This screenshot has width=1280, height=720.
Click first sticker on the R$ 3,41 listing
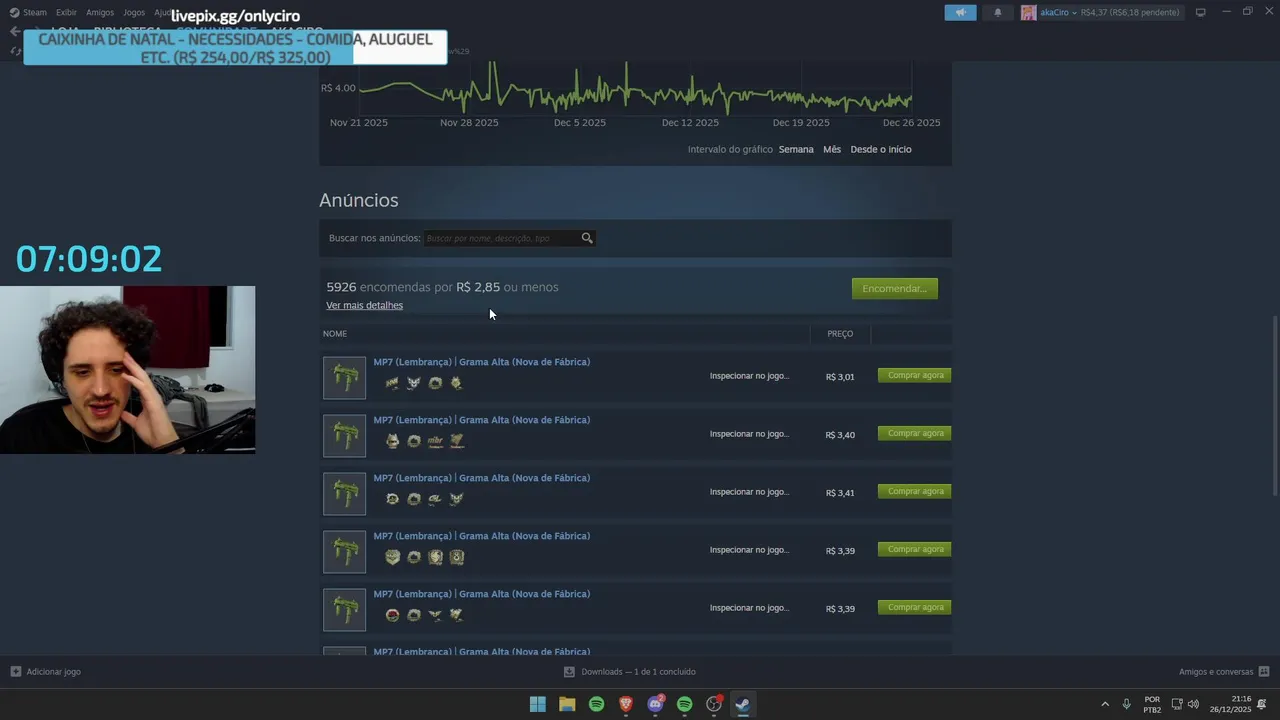[x=392, y=499]
